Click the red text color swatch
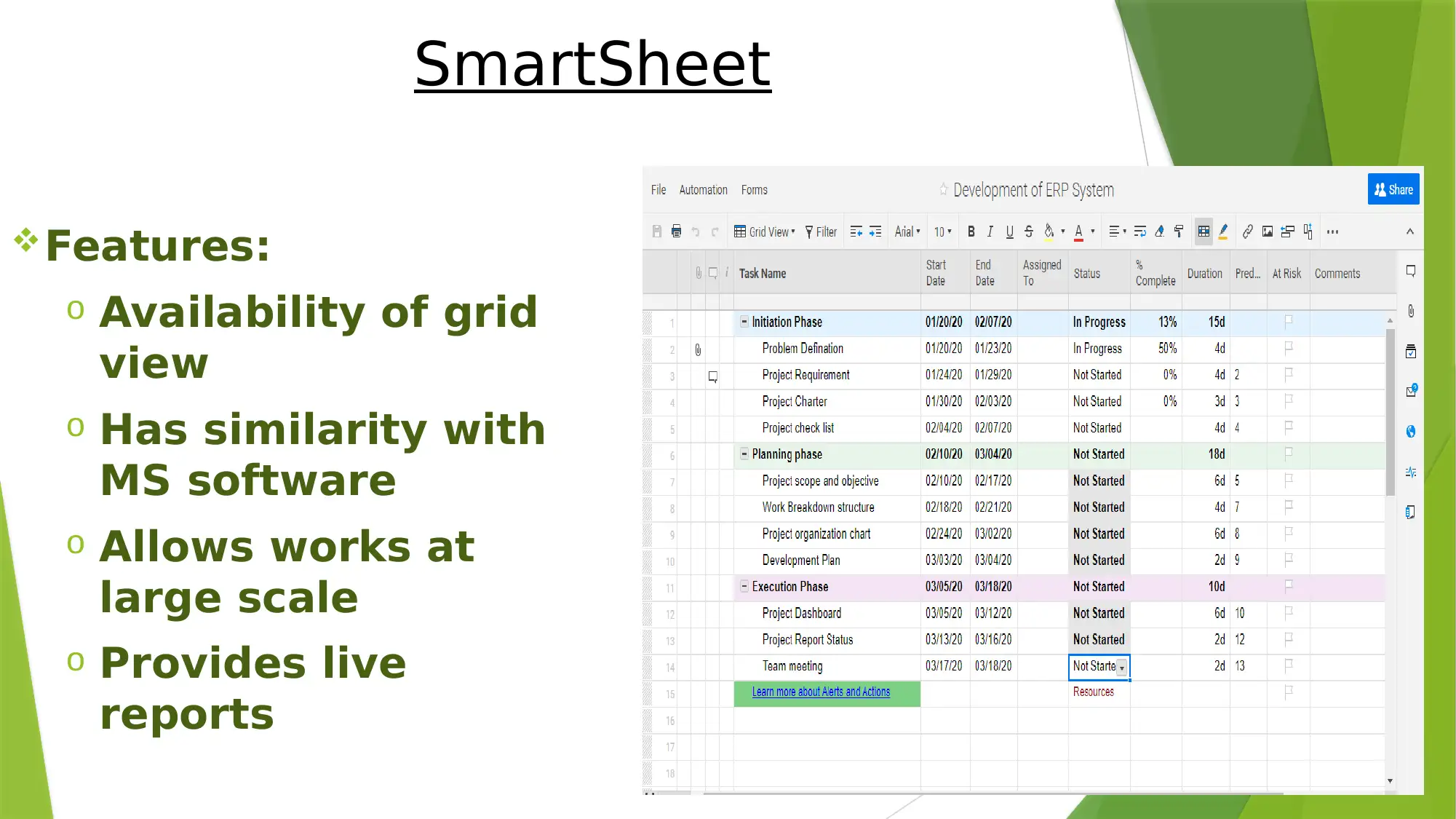1456x819 pixels. 1078,232
